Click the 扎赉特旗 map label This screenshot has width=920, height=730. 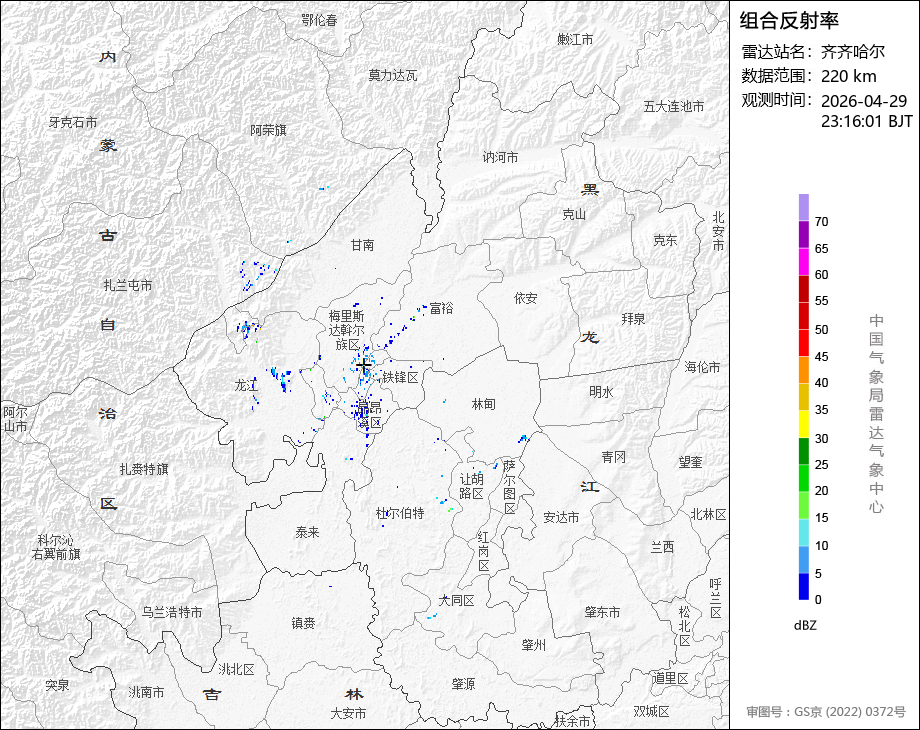[144, 469]
